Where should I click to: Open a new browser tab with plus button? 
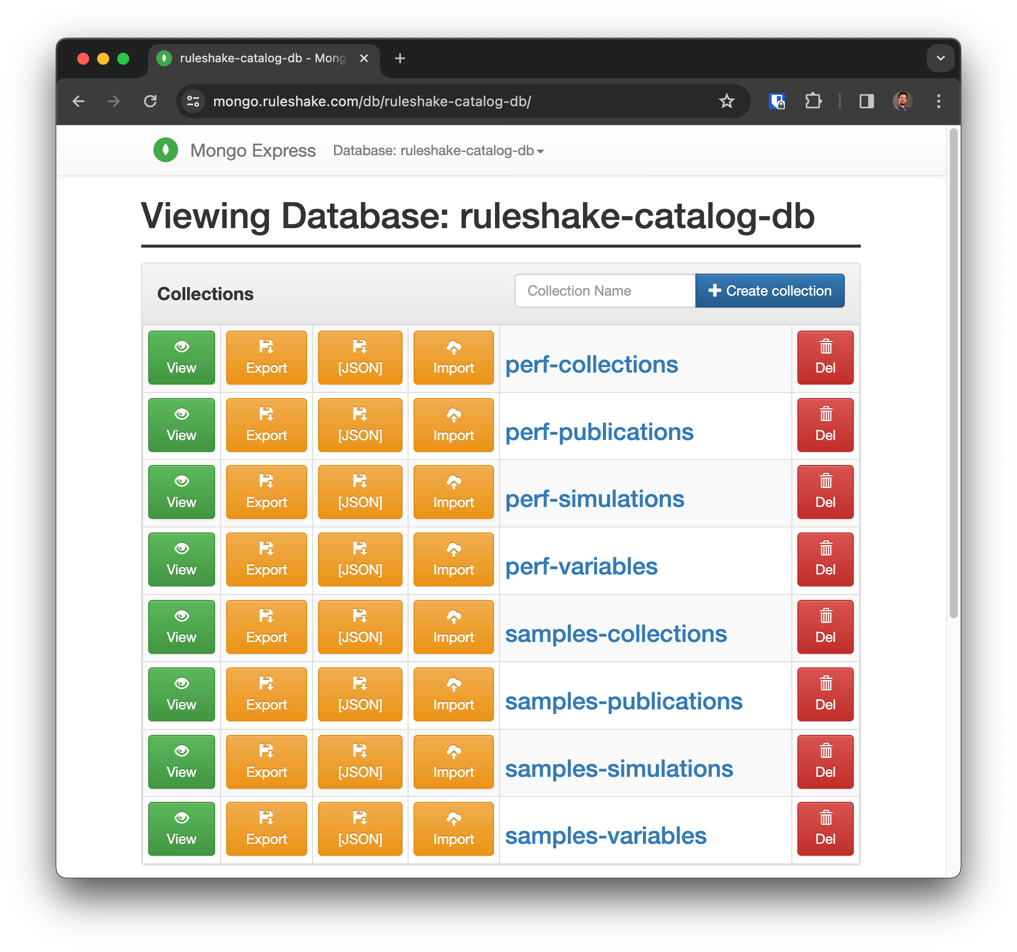pyautogui.click(x=399, y=58)
